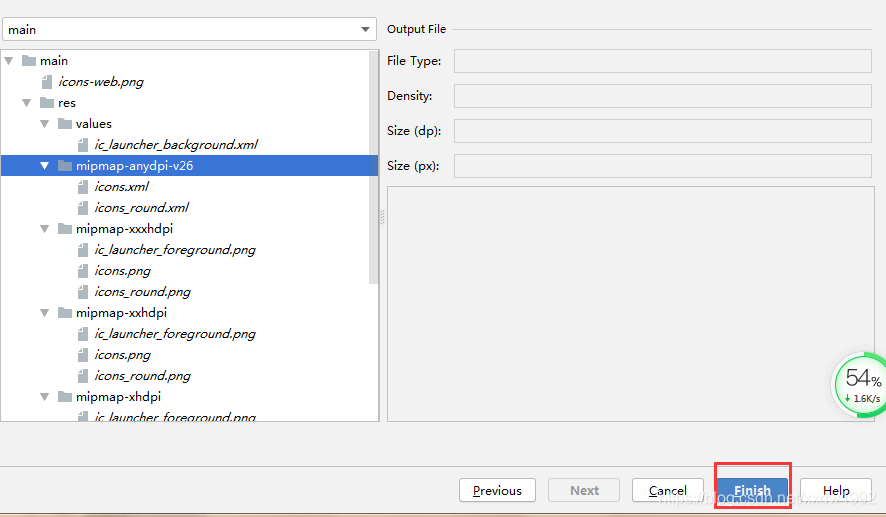The width and height of the screenshot is (886, 517).
Task: Click file icon of icons.png under mipmap-xxhdpi
Action: (x=83, y=355)
